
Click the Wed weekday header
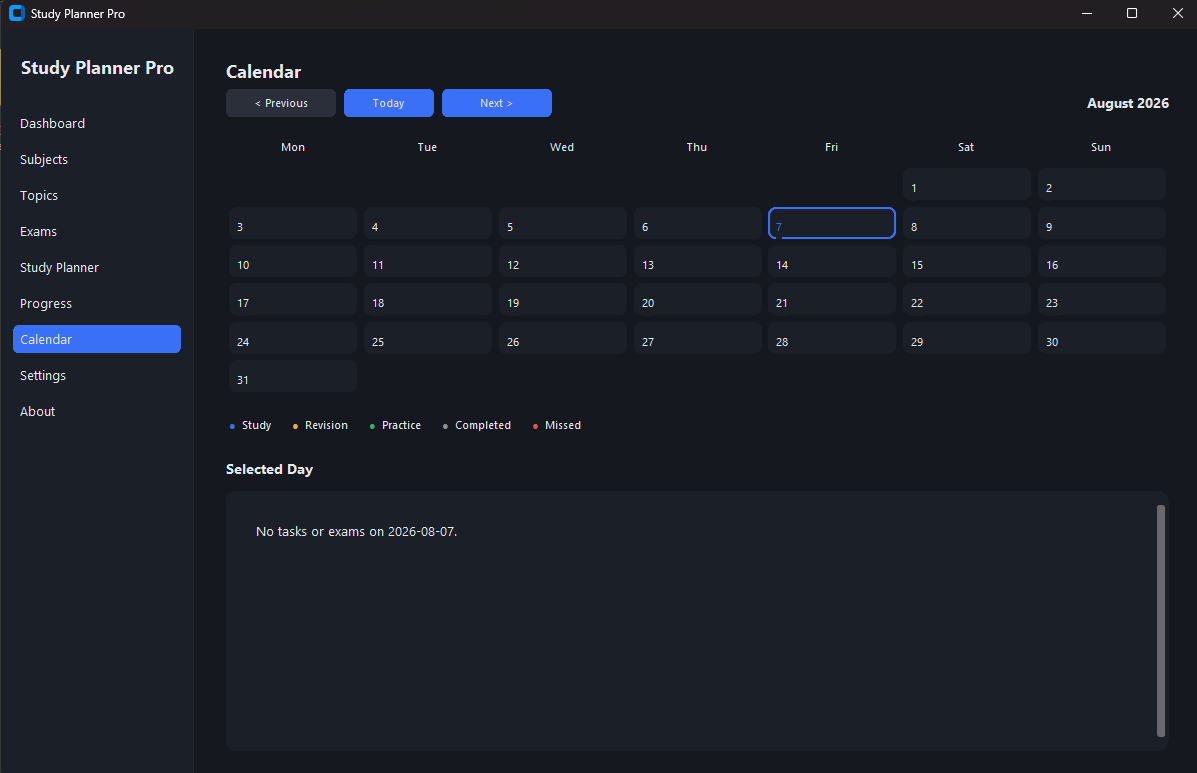point(562,147)
